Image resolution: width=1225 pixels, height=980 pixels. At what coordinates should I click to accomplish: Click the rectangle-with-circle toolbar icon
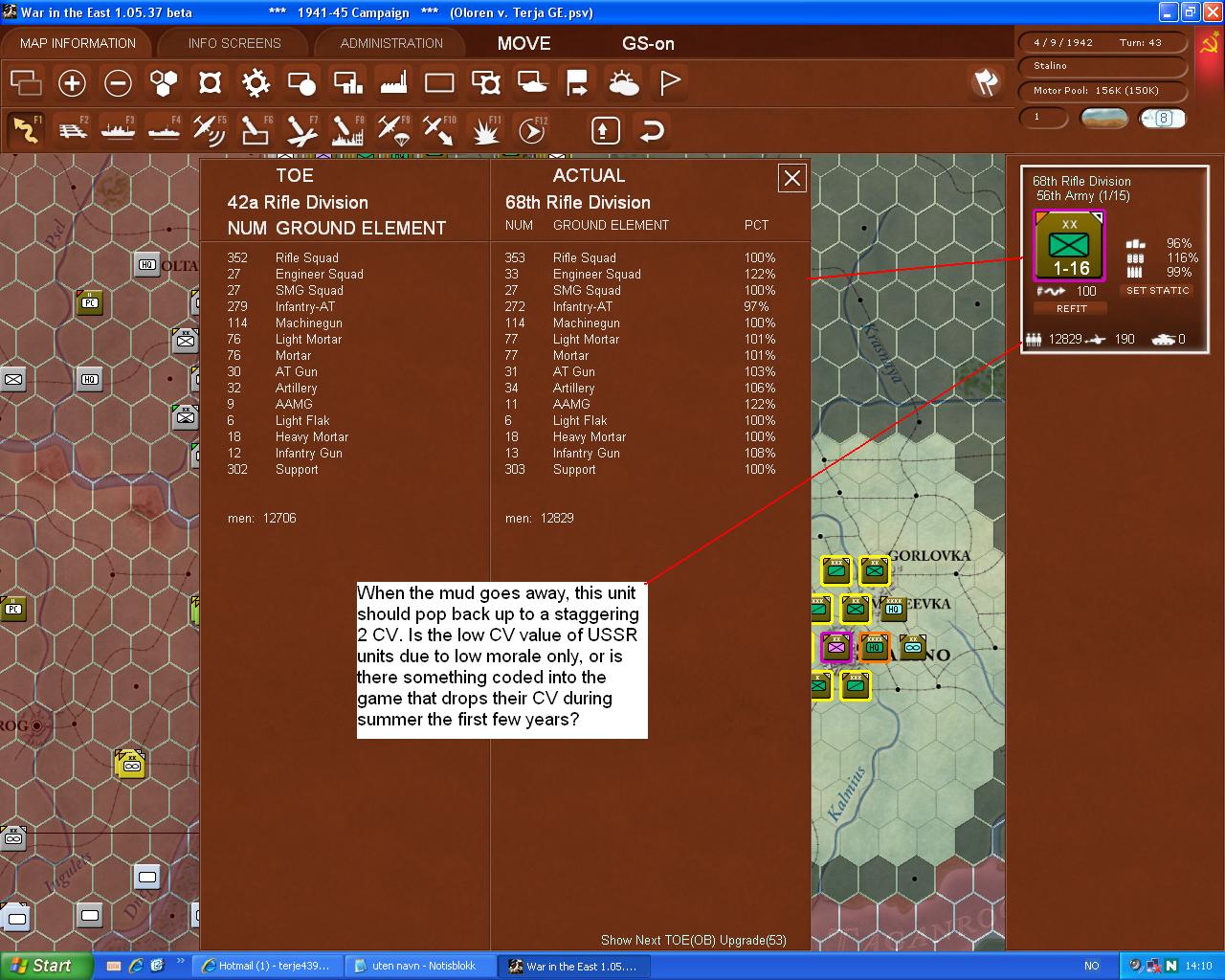301,83
